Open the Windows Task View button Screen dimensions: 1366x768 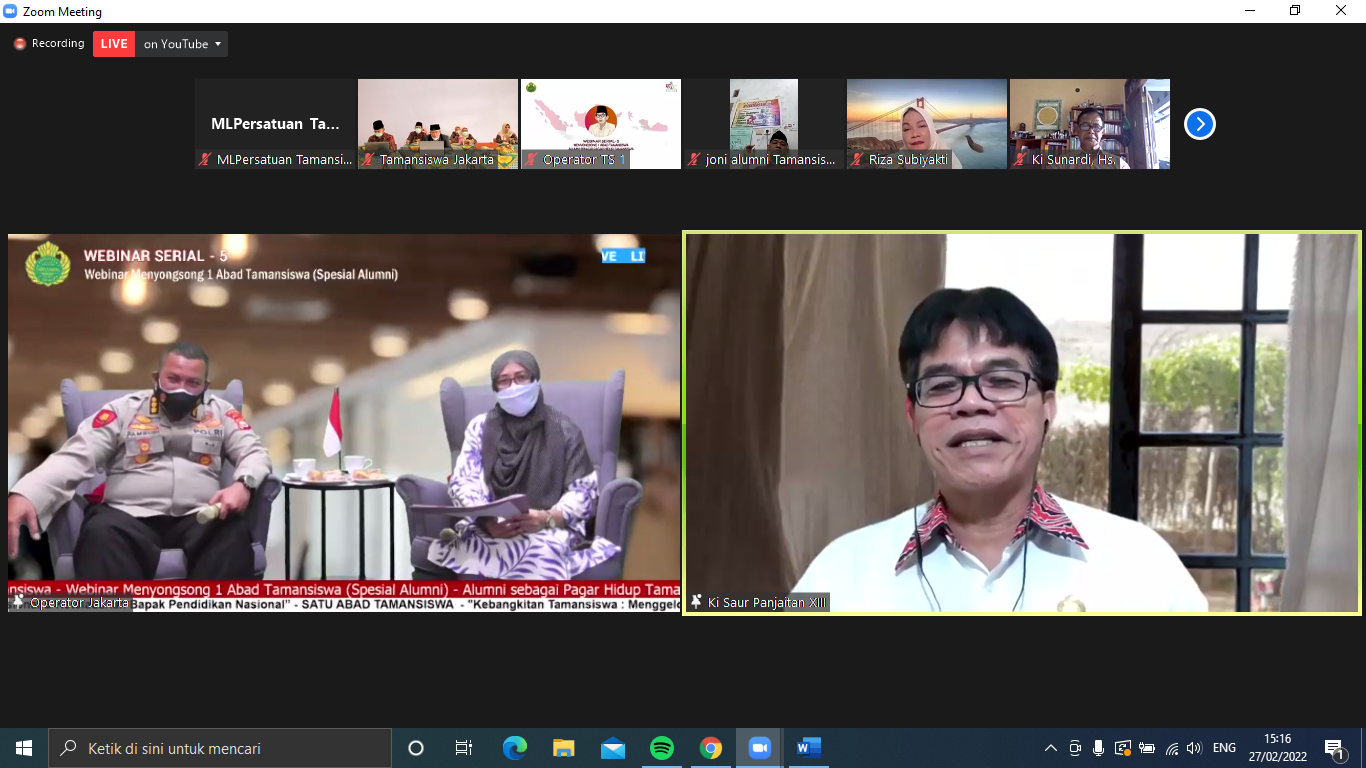pos(464,748)
